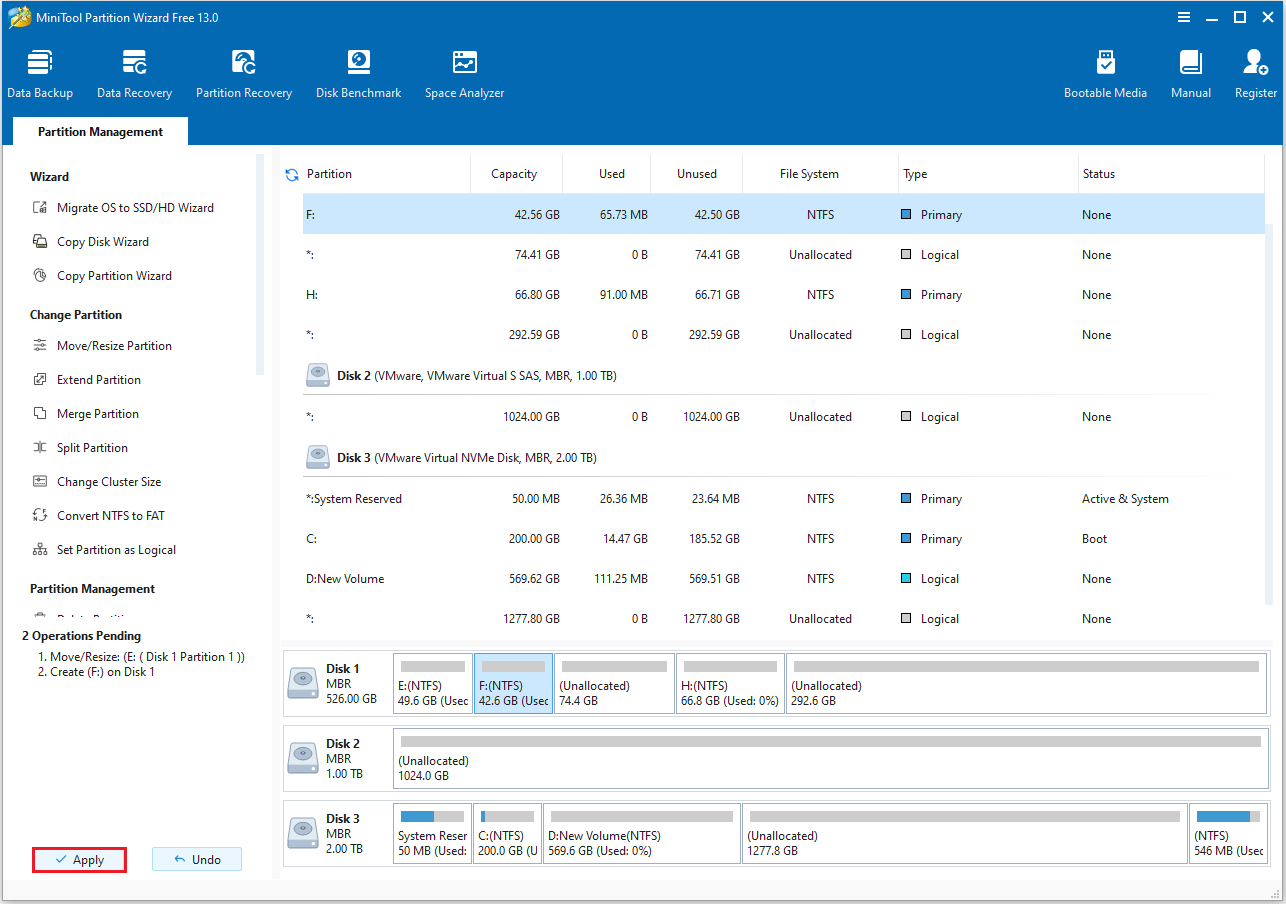Open the Manual

1190,70
